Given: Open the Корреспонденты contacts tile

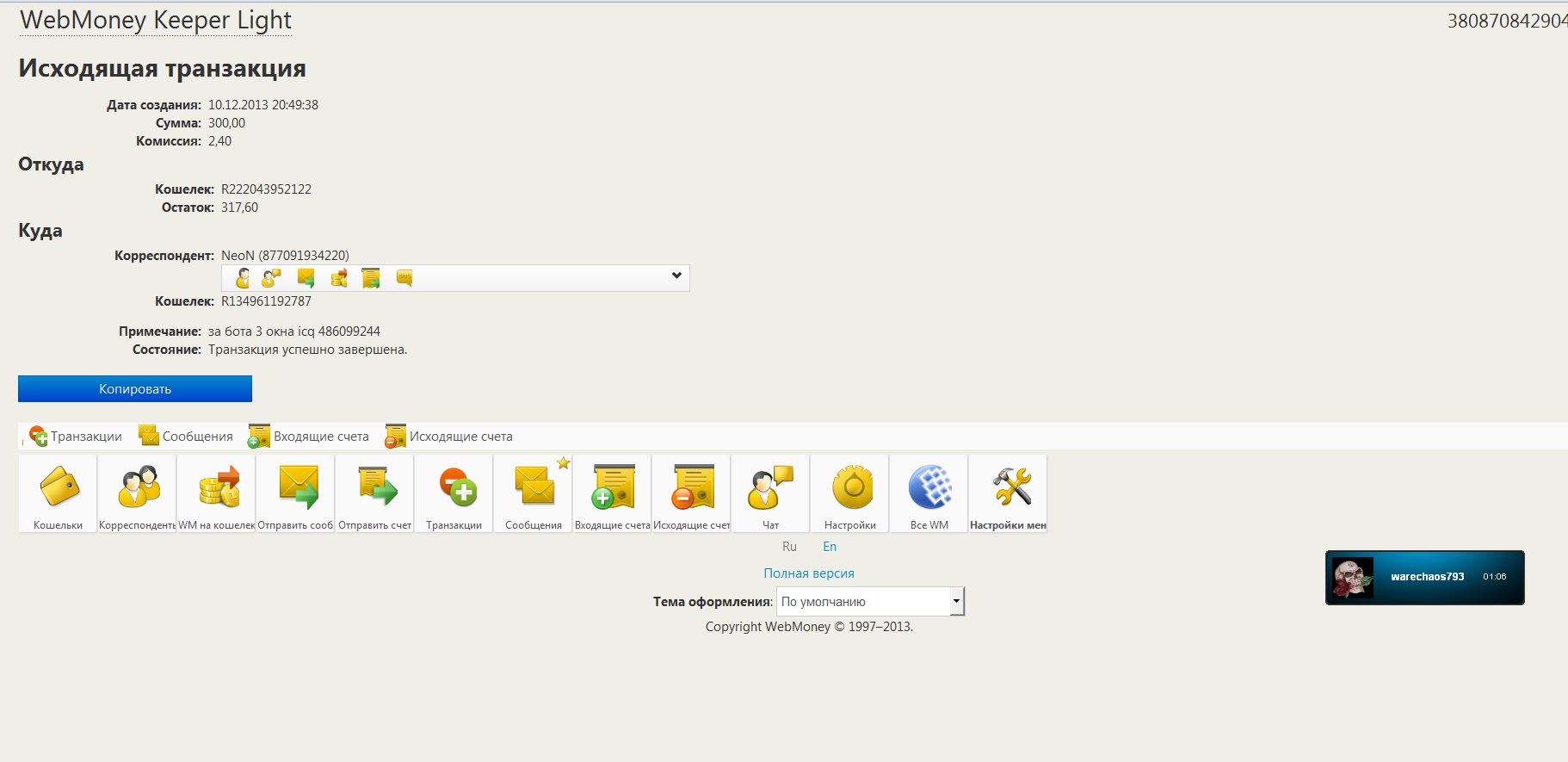Looking at the screenshot, I should [137, 493].
